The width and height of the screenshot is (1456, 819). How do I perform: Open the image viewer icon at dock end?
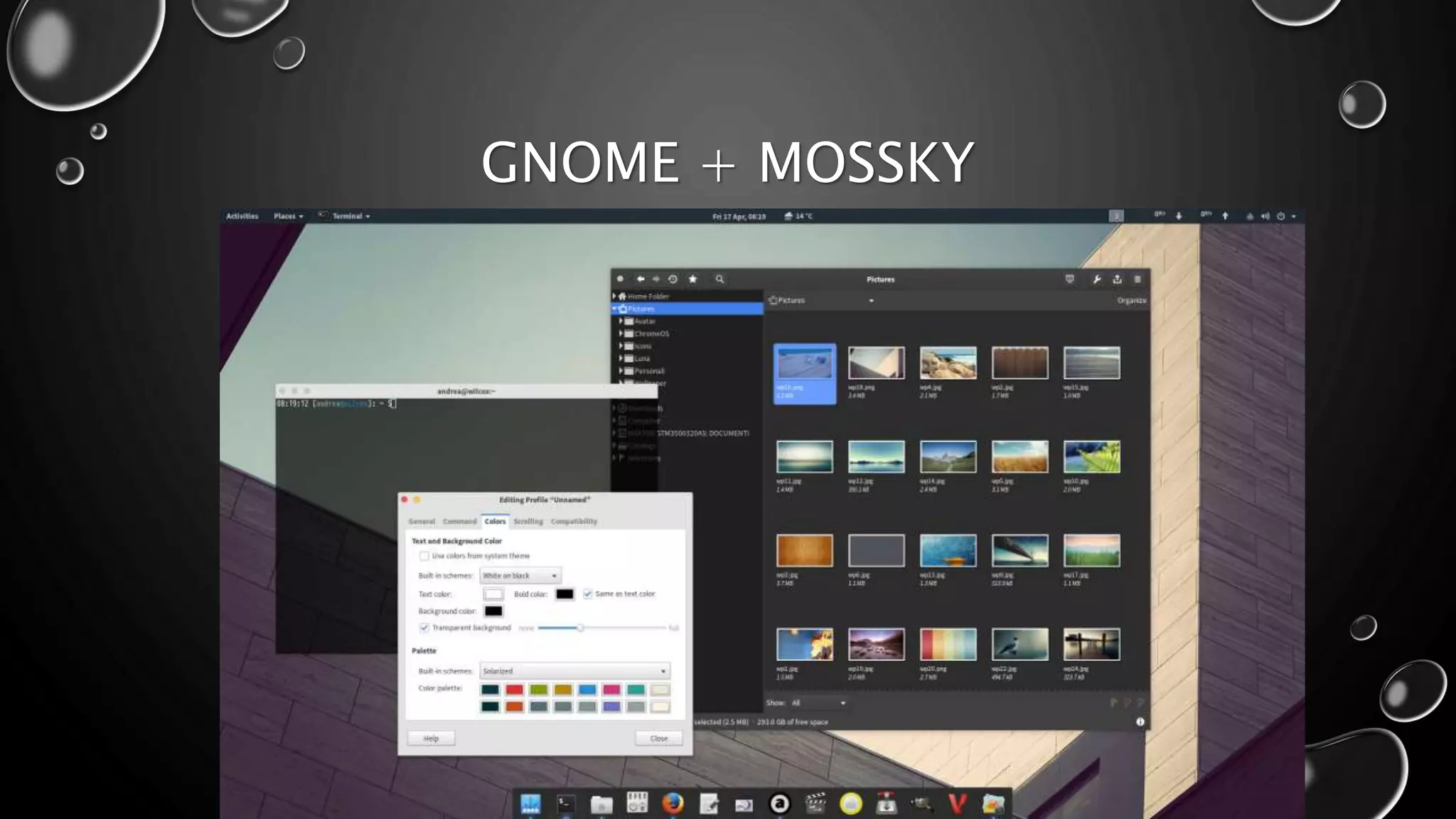993,803
